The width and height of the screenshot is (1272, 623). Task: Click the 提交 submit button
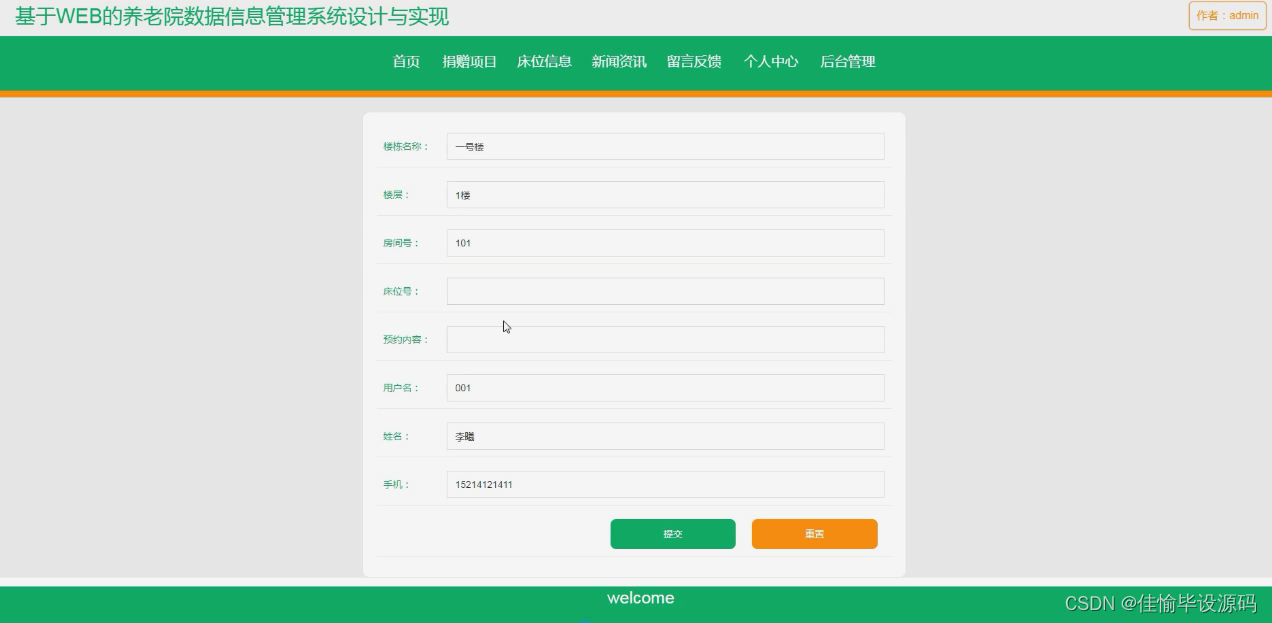click(672, 534)
